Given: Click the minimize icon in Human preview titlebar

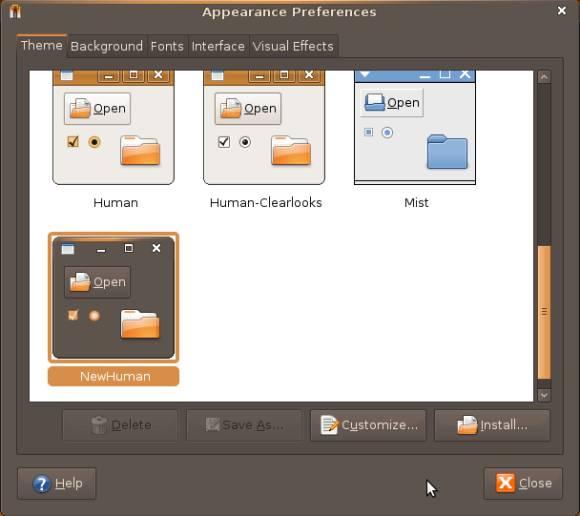Looking at the screenshot, I should pos(109,76).
